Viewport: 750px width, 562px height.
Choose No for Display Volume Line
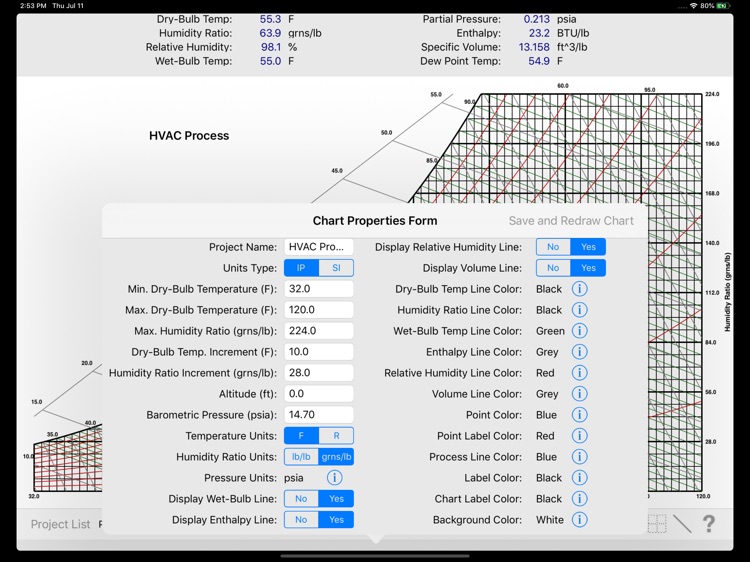[x=553, y=268]
